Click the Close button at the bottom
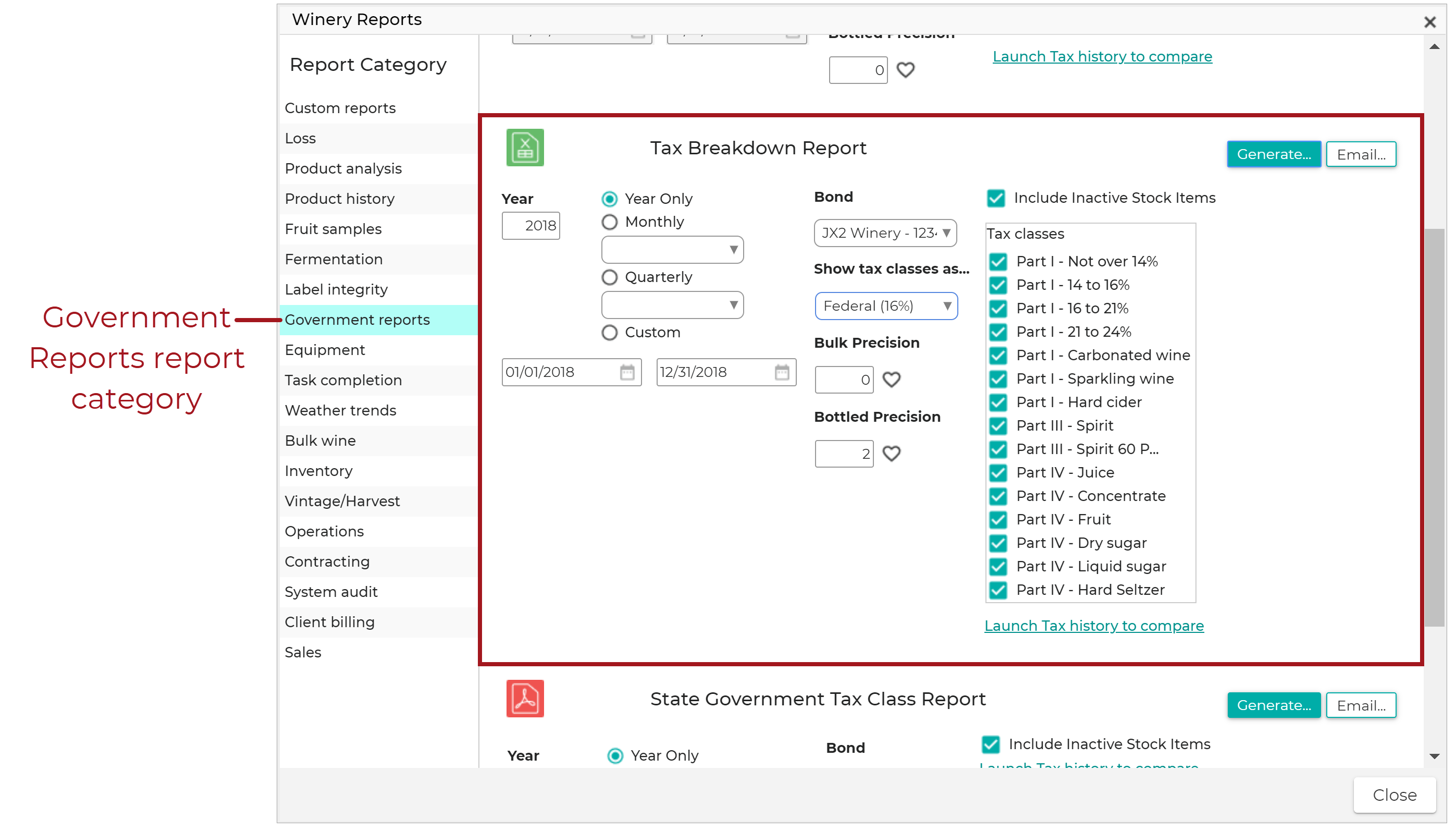The image size is (1456, 831). 1395,795
